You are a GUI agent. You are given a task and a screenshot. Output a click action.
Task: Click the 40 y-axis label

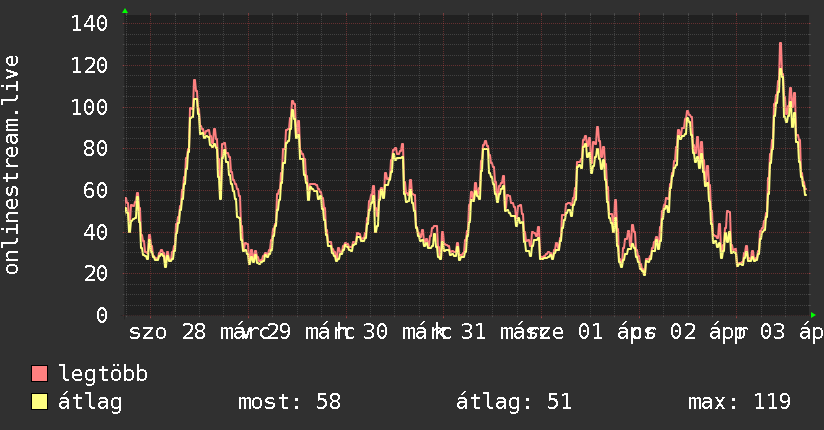point(96,232)
